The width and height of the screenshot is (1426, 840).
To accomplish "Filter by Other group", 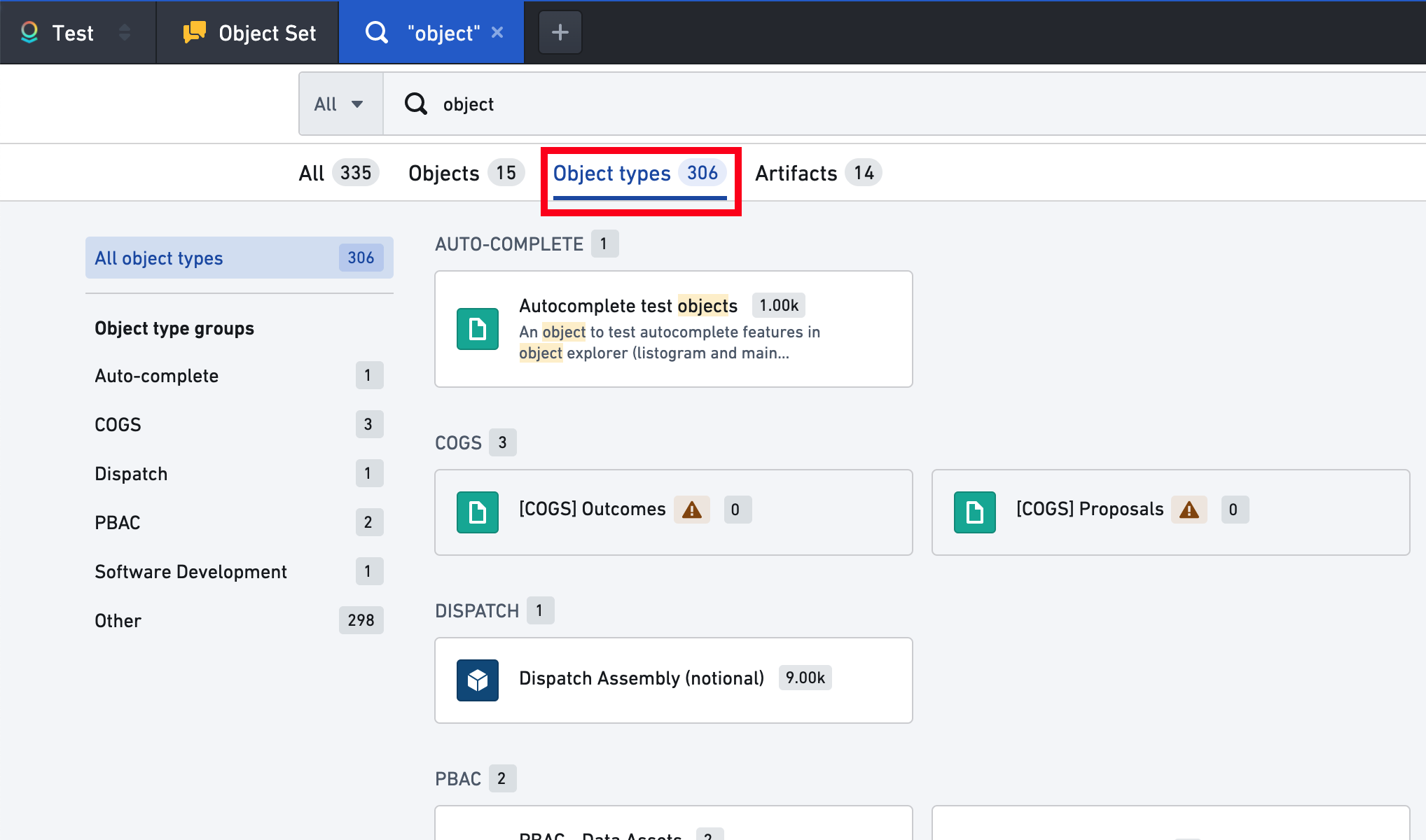I will click(x=240, y=621).
